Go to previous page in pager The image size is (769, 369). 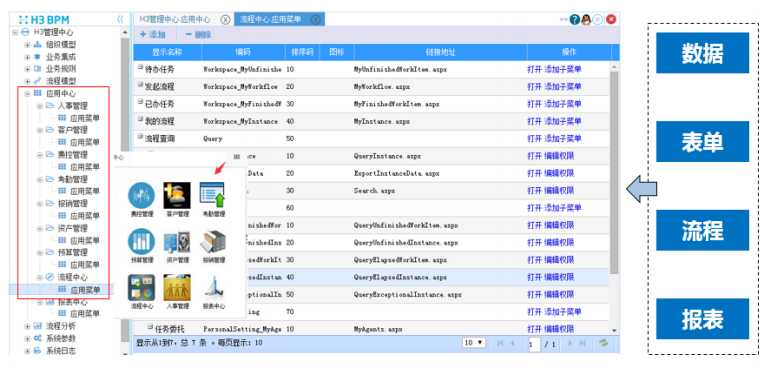pyautogui.click(x=513, y=343)
